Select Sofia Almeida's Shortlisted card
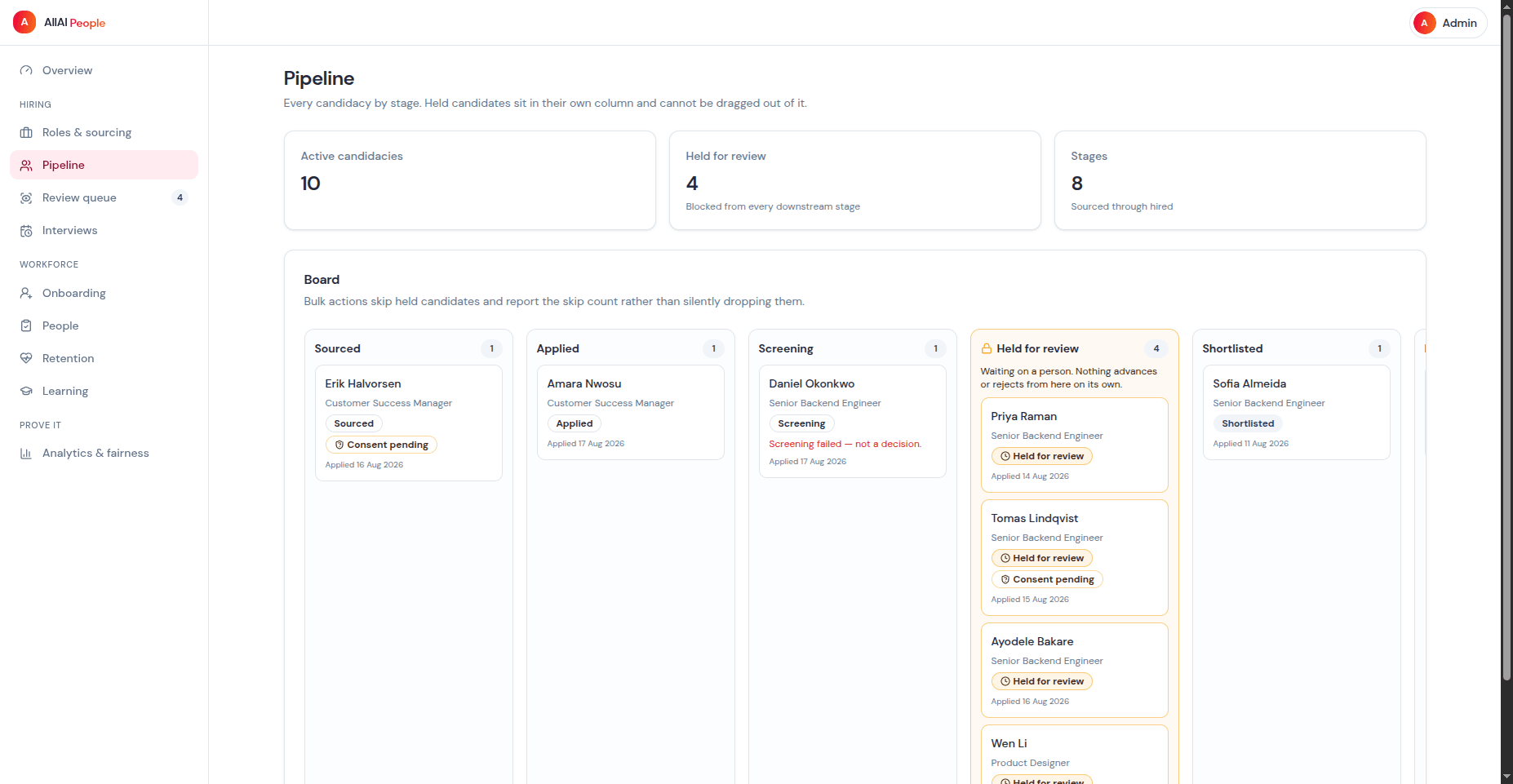 tap(1296, 412)
